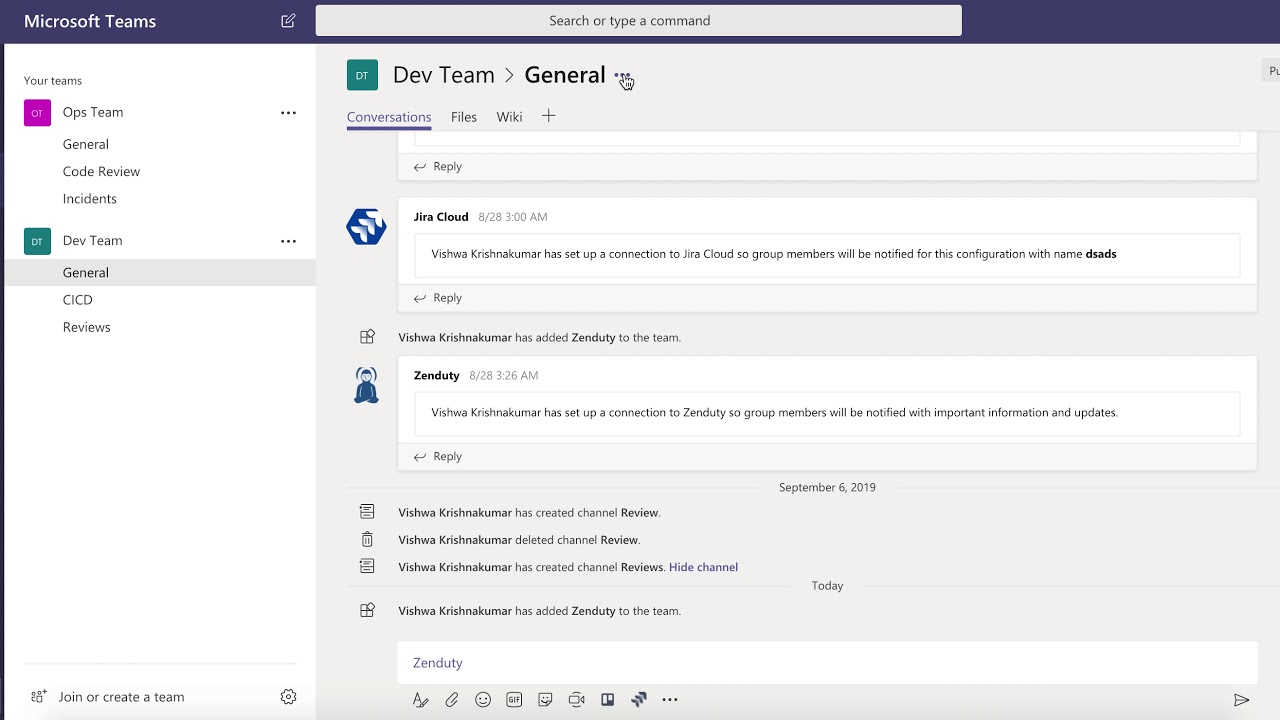The width and height of the screenshot is (1280, 720).
Task: Open General channel more options ellipsis
Action: tap(622, 76)
